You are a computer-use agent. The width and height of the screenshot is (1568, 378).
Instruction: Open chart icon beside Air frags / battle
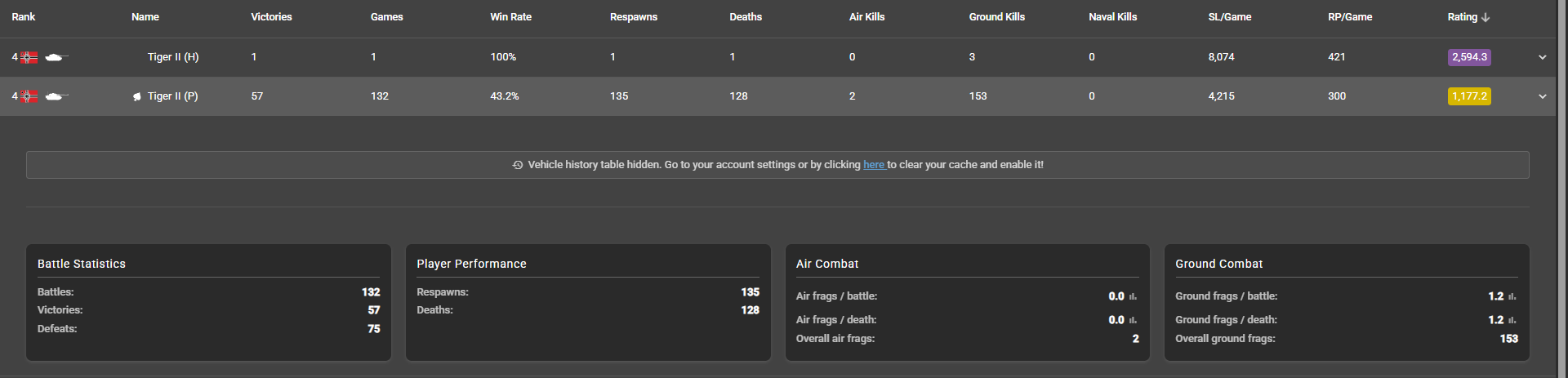(x=1133, y=297)
